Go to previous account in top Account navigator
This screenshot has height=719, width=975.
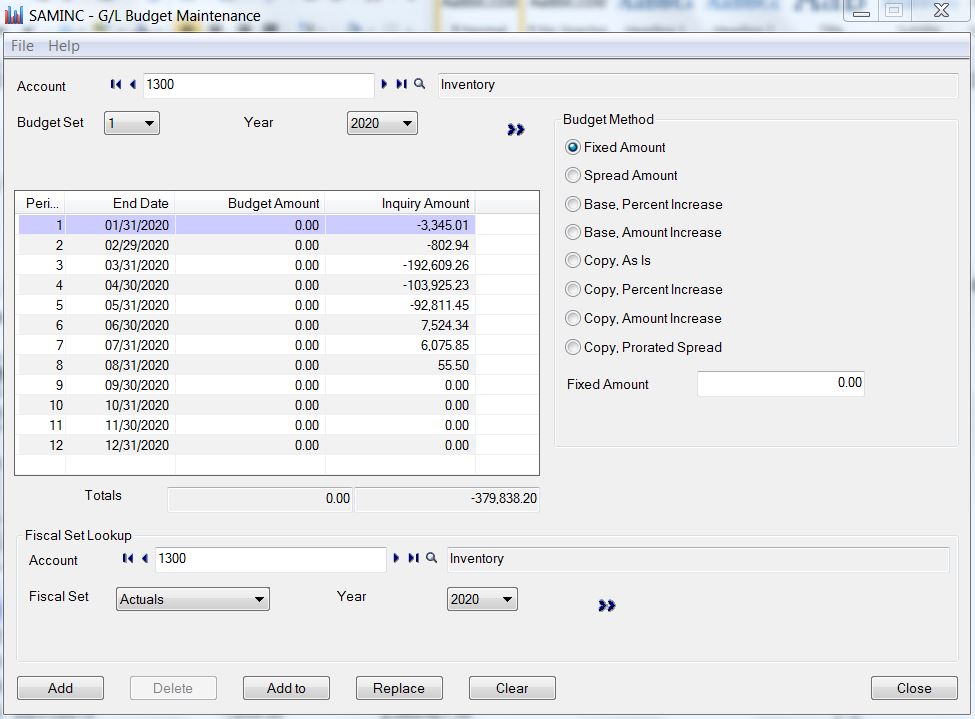(x=132, y=84)
